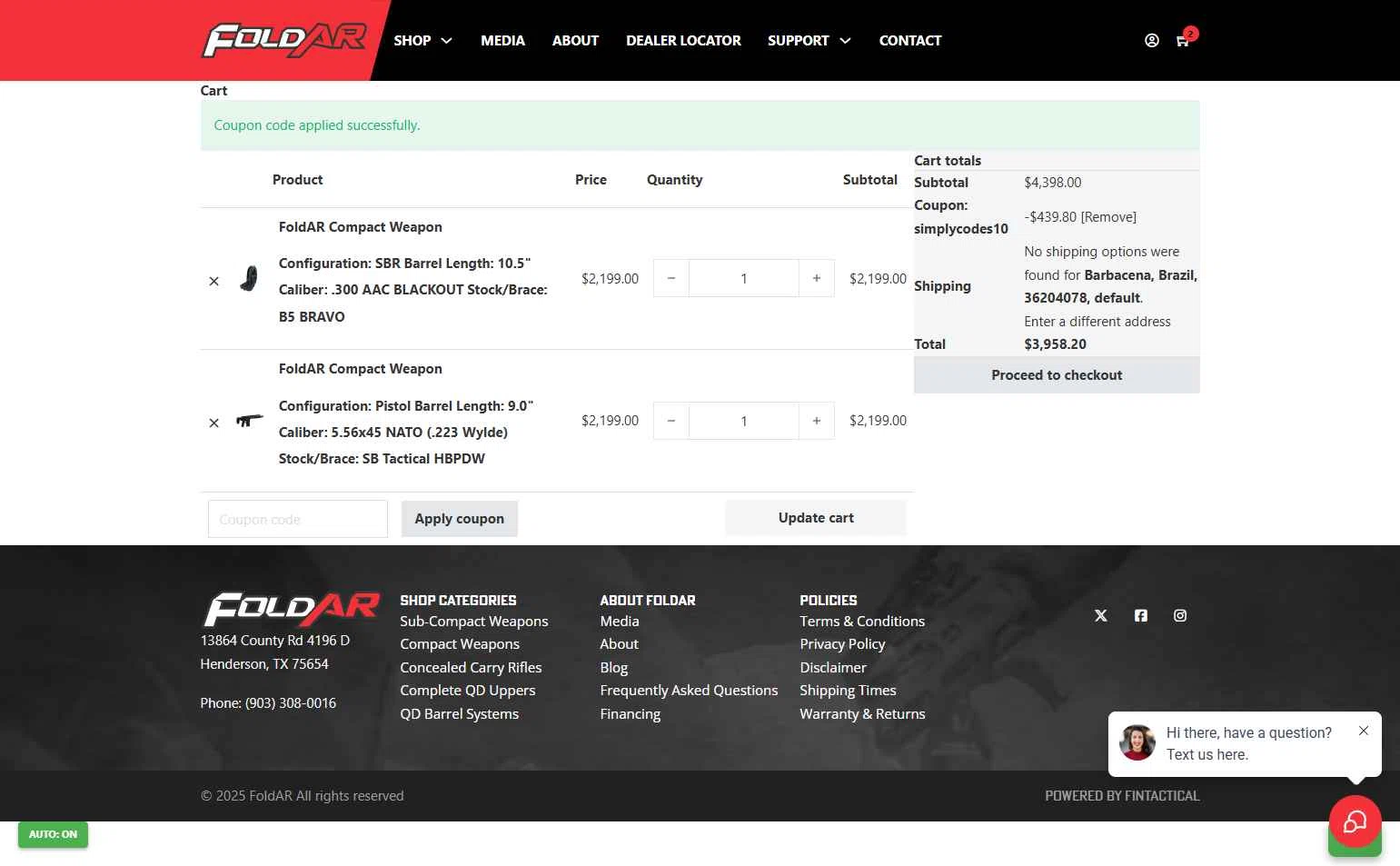1400x866 pixels.
Task: Open the Facebook social icon
Action: pos(1141,616)
